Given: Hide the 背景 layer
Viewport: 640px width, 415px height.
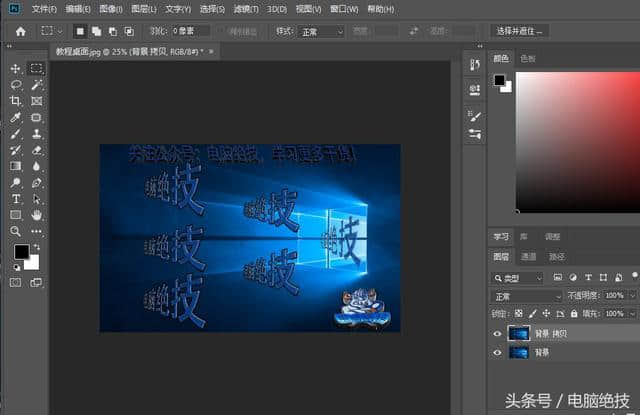Looking at the screenshot, I should click(x=497, y=353).
